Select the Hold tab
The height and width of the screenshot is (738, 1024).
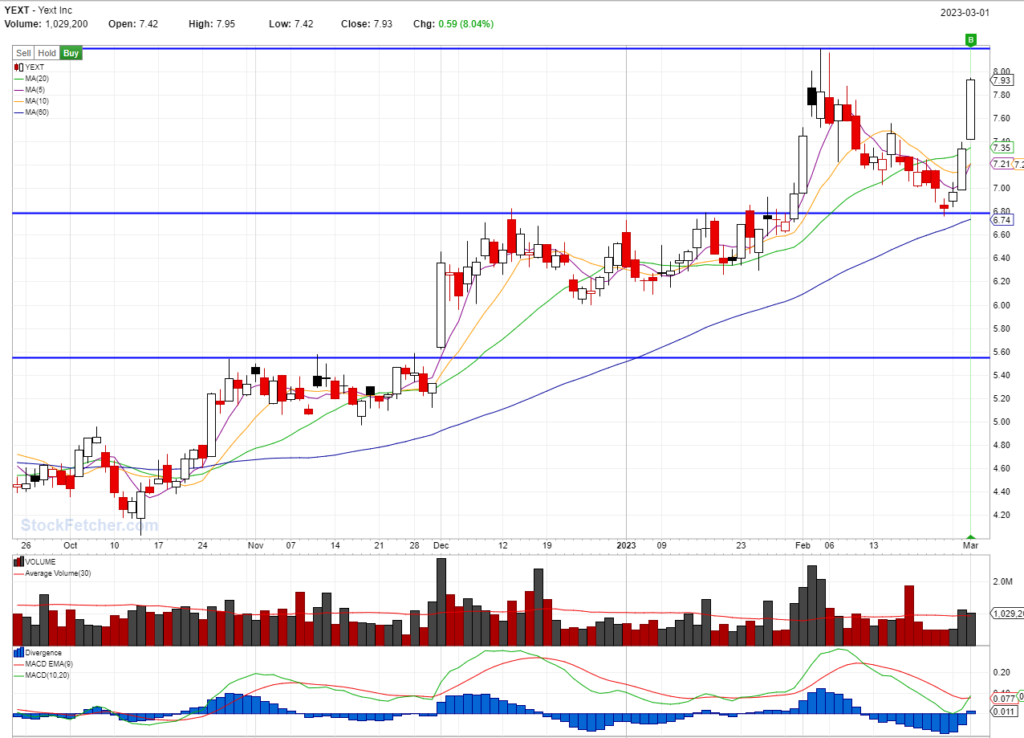click(x=46, y=53)
